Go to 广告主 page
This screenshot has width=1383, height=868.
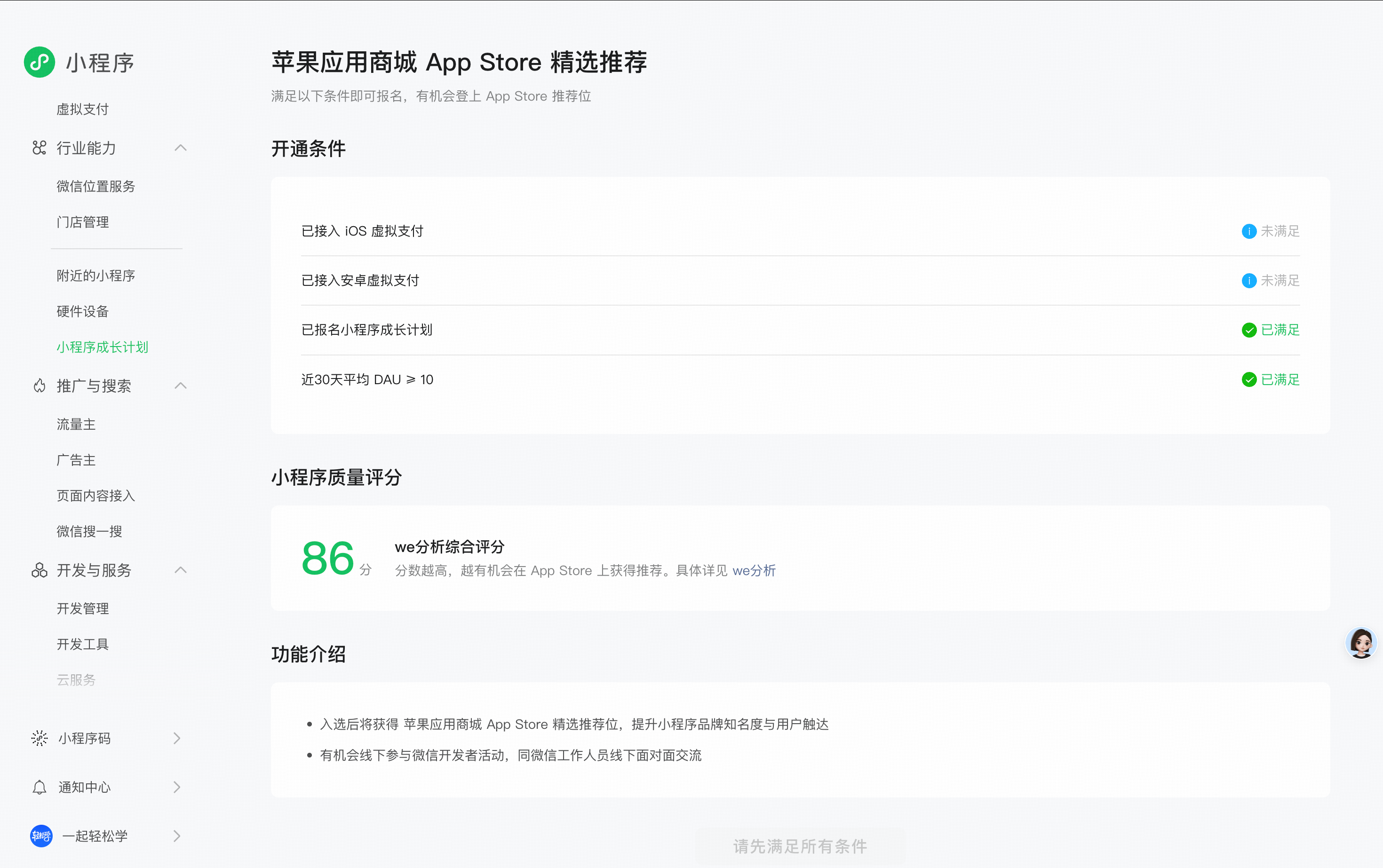(x=76, y=460)
